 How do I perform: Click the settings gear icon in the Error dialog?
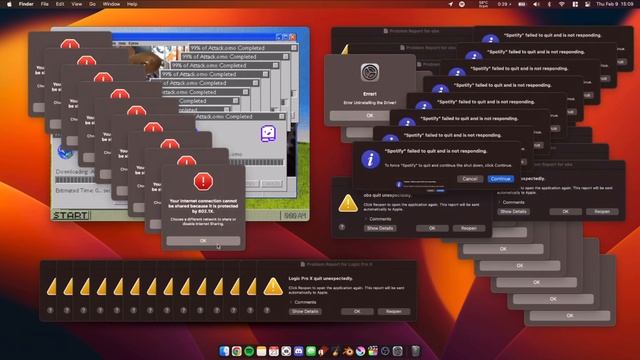click(370, 73)
